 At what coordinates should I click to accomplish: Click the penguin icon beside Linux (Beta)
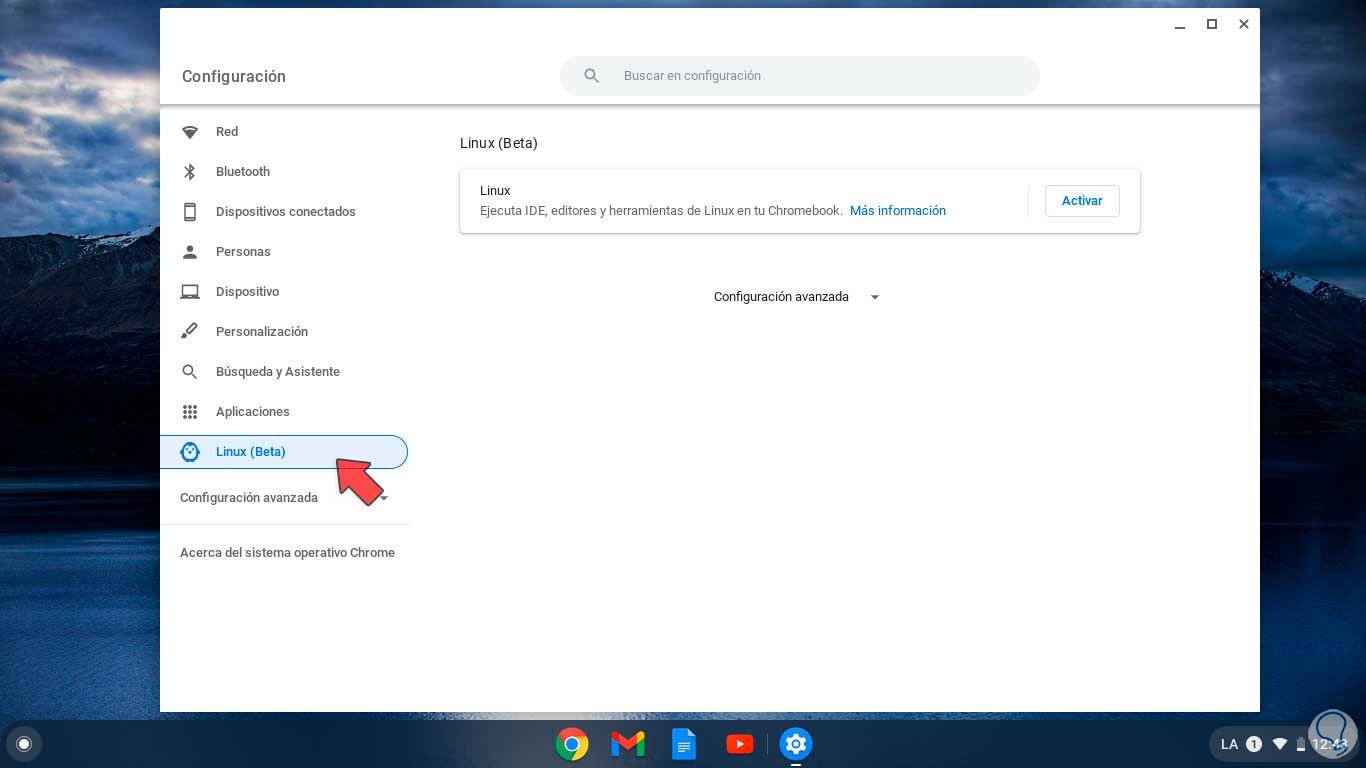pyautogui.click(x=190, y=452)
